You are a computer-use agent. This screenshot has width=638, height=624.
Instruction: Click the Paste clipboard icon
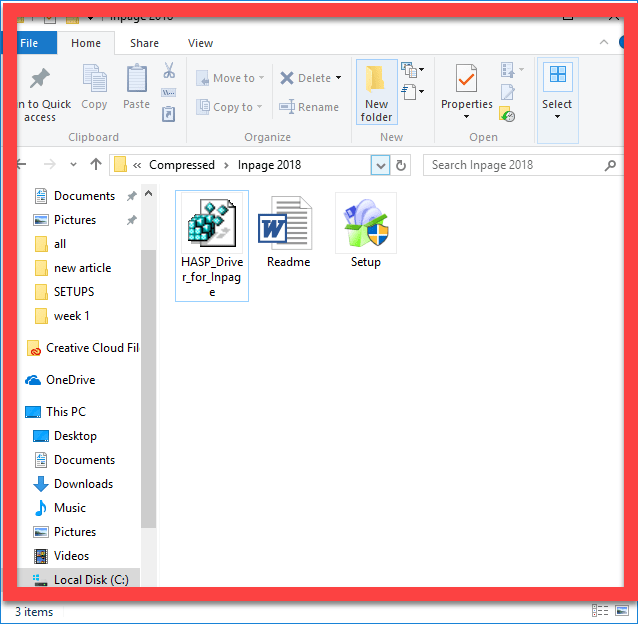137,86
